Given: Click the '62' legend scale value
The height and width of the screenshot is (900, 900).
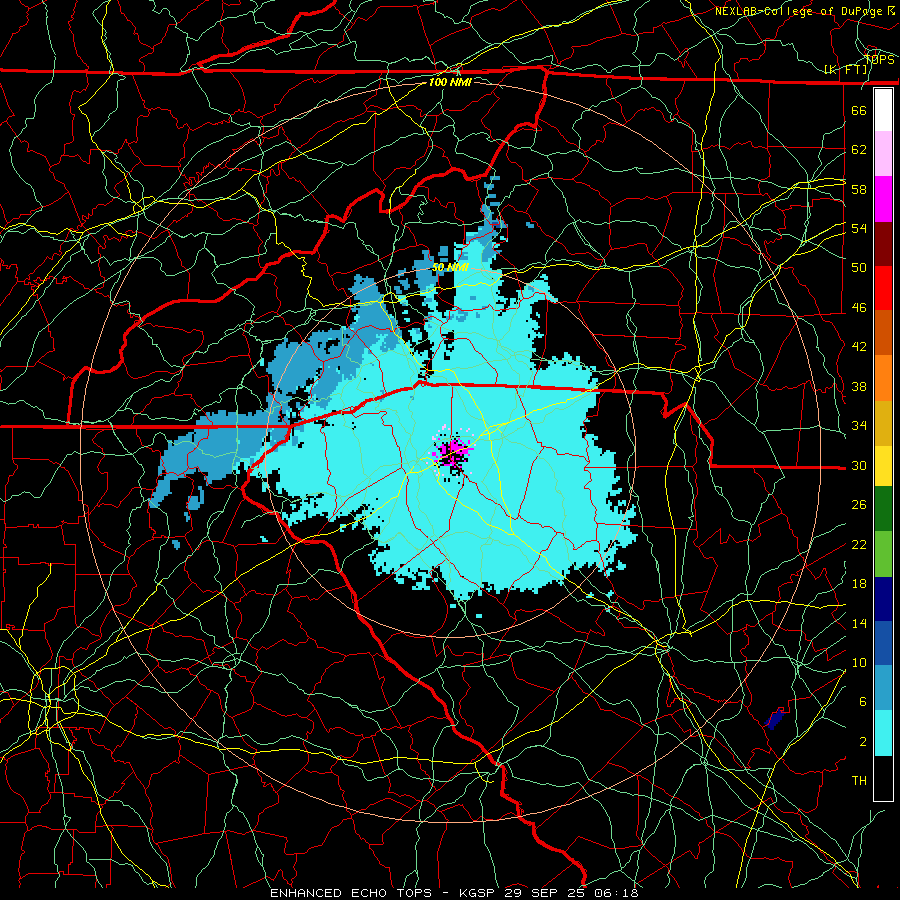Looking at the screenshot, I should tap(859, 150).
